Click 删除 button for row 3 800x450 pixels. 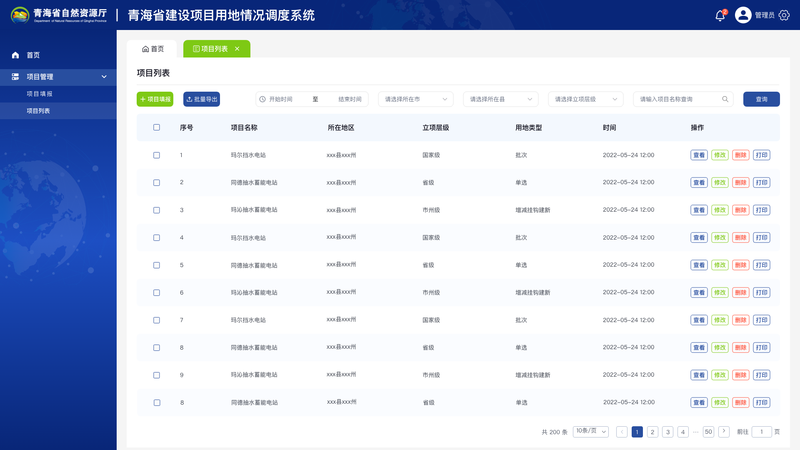pos(740,210)
